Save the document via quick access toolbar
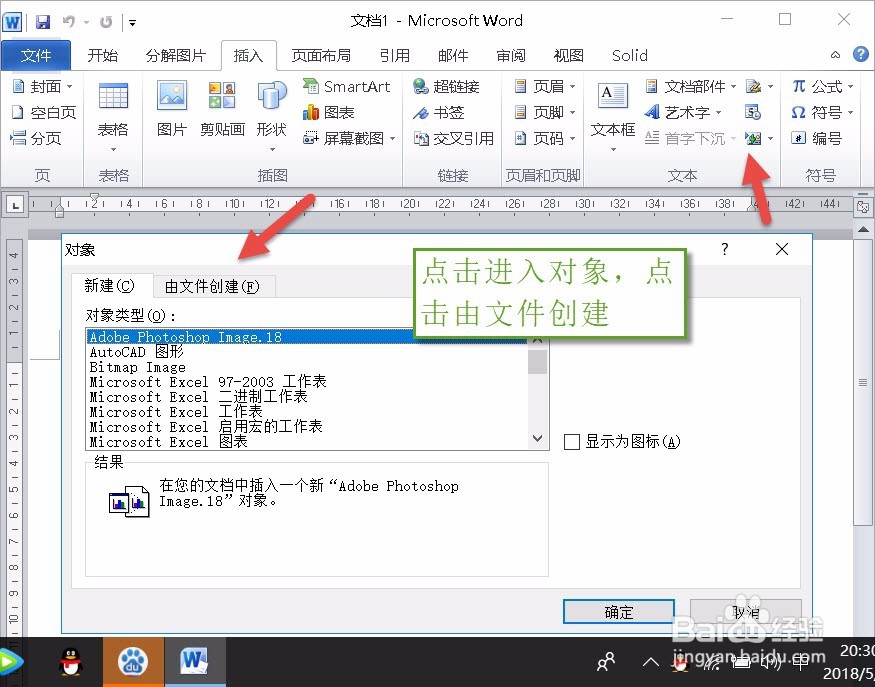This screenshot has width=875, height=687. coord(42,22)
